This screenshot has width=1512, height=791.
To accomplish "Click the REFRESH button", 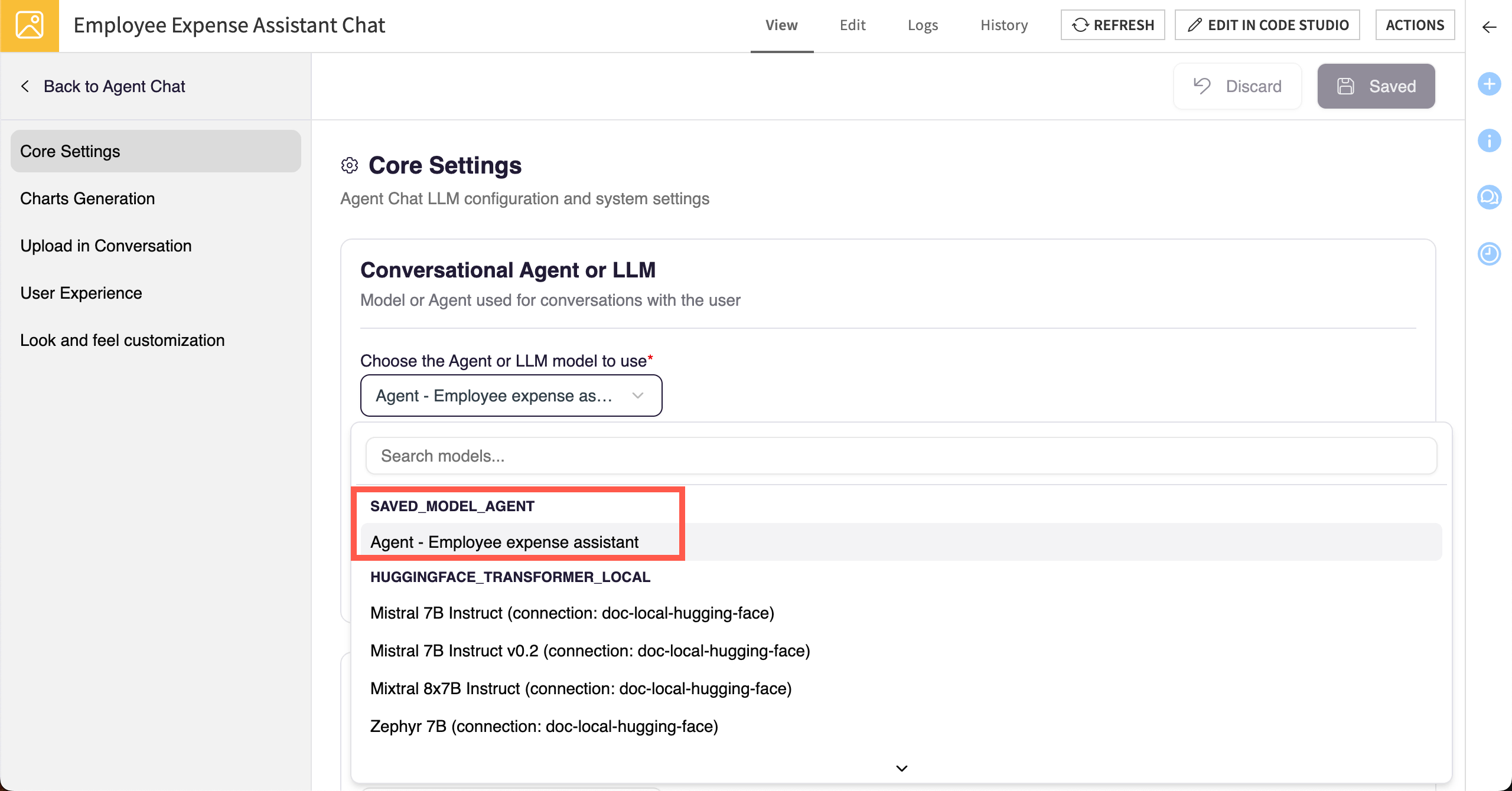I will click(x=1113, y=25).
